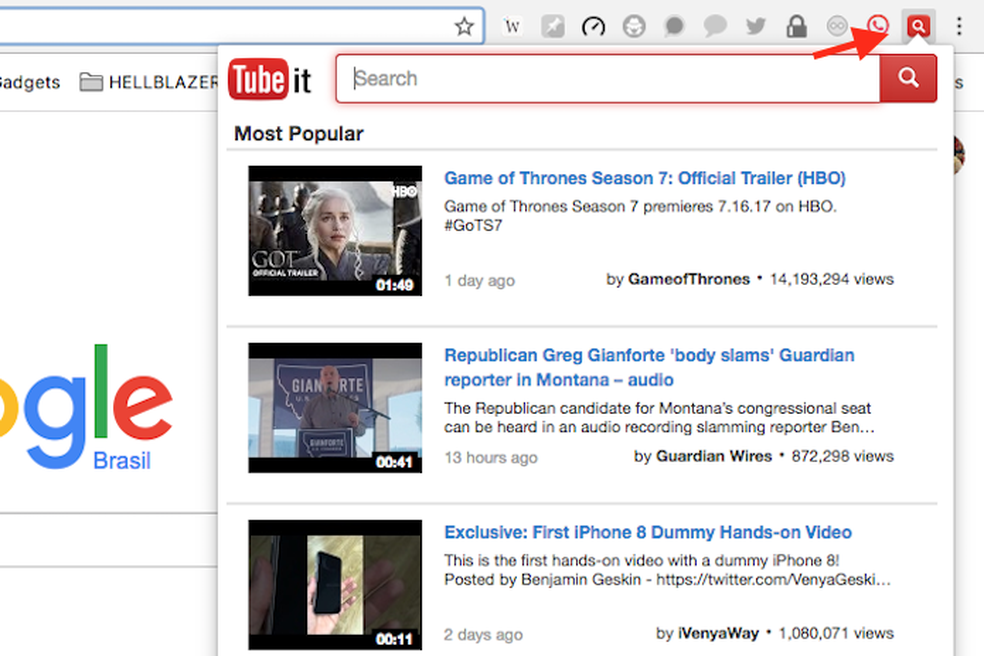This screenshot has width=984, height=656.
Task: Open Game of Thrones Season 7 trailer link
Action: point(644,178)
